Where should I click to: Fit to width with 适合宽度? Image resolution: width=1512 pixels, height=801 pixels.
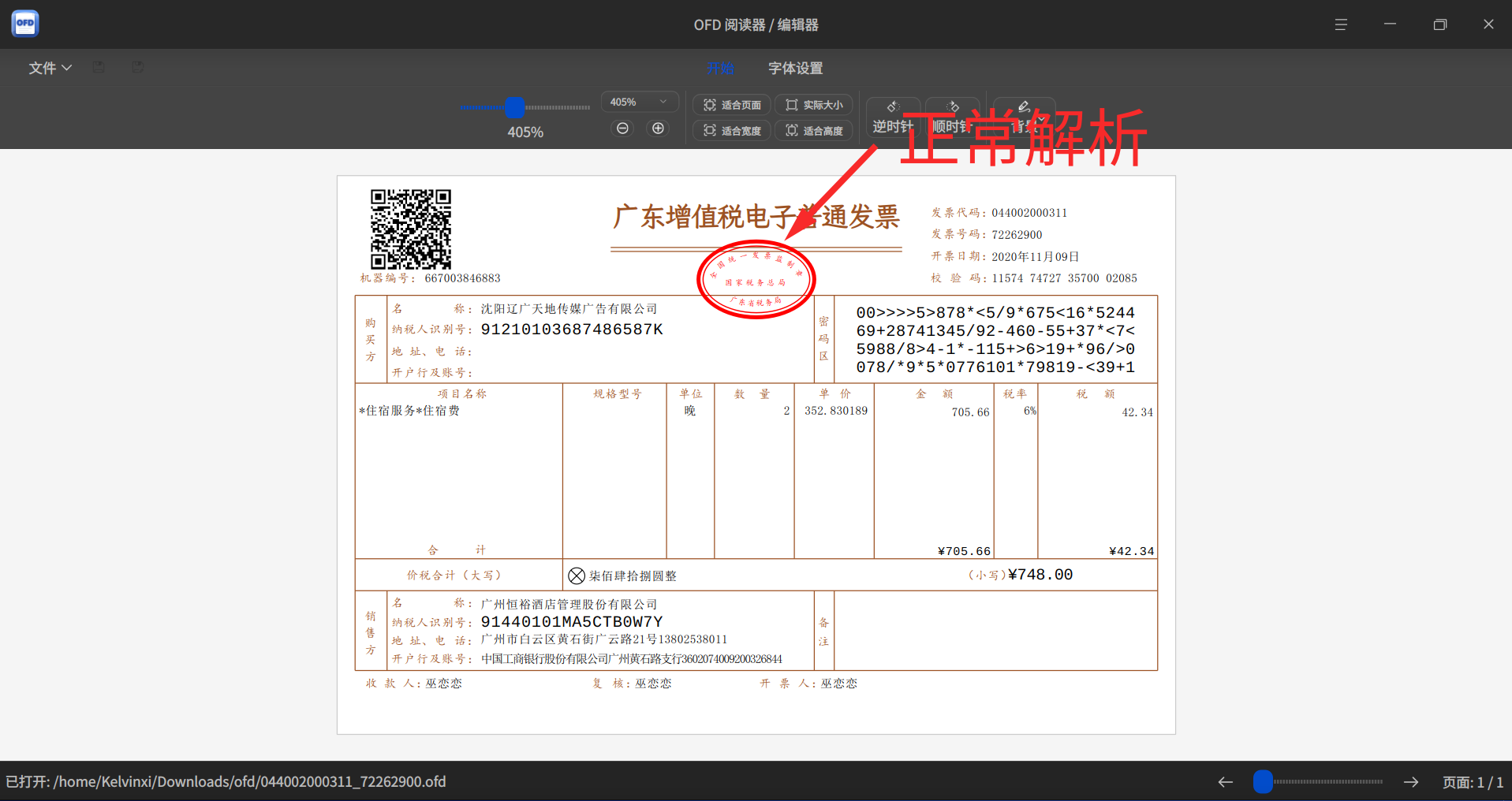pyautogui.click(x=732, y=131)
